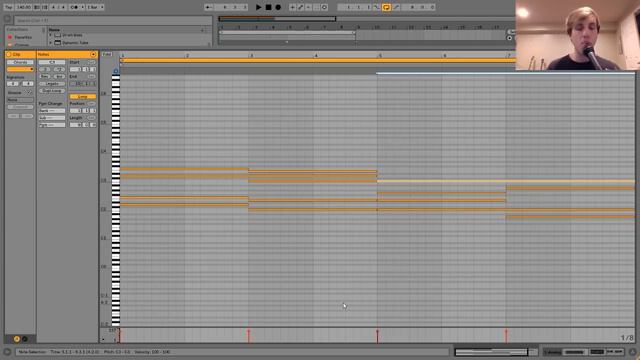Open the metronome settings dropdown arrow
Screen dimensions: 640x360
pos(82,7)
